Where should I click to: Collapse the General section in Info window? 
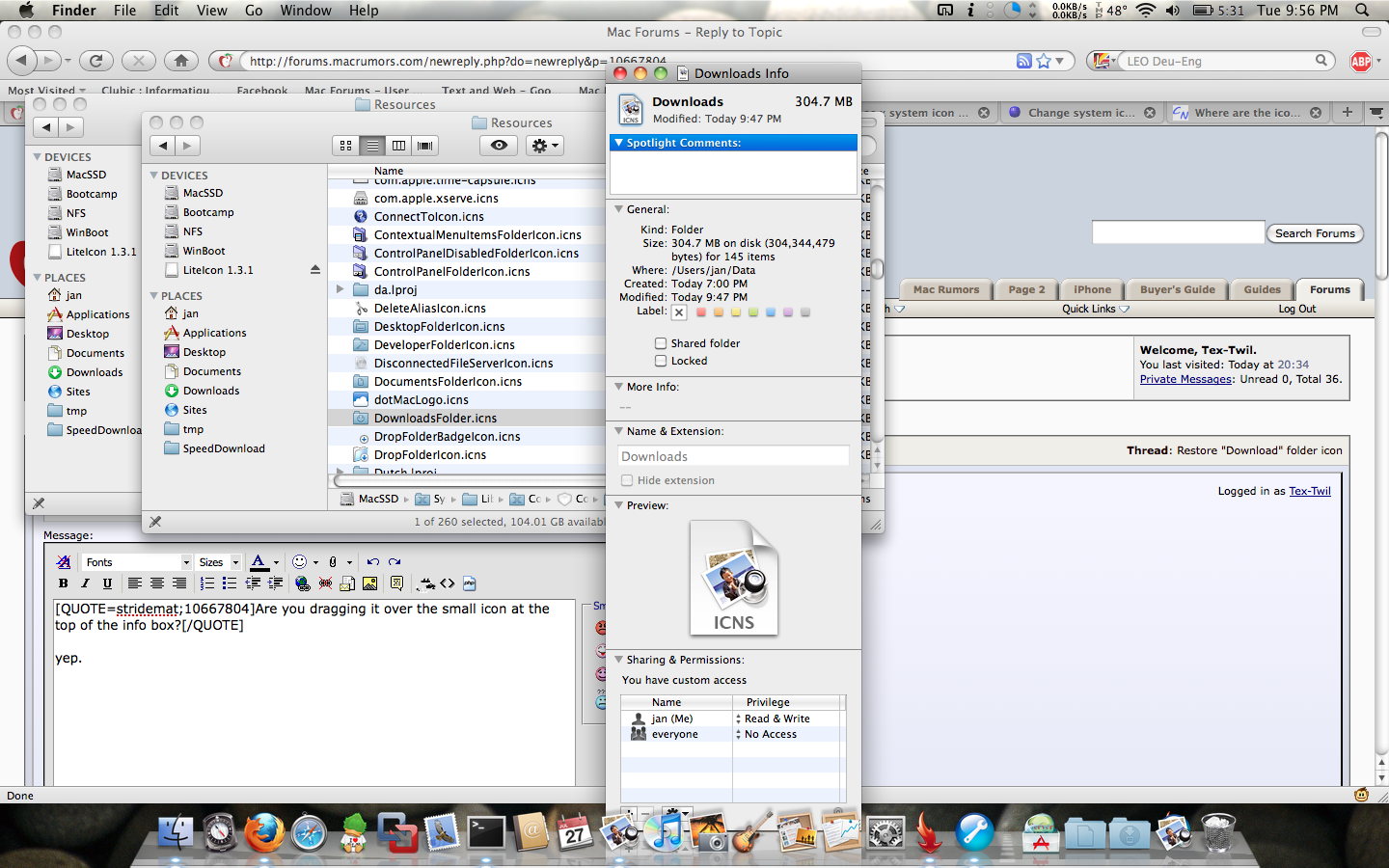pyautogui.click(x=618, y=209)
